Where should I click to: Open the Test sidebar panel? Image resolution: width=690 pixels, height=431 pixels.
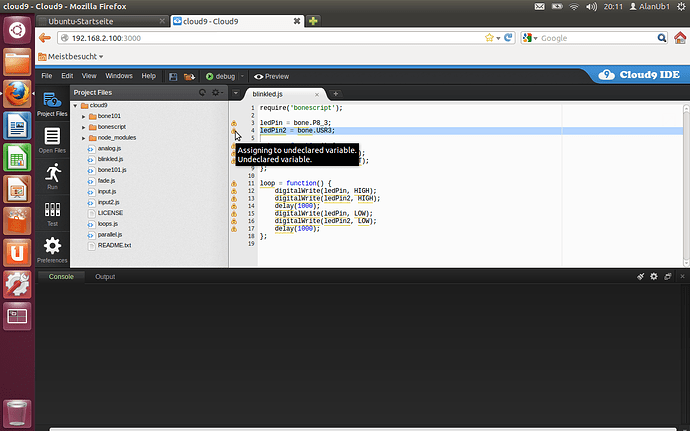click(52, 214)
